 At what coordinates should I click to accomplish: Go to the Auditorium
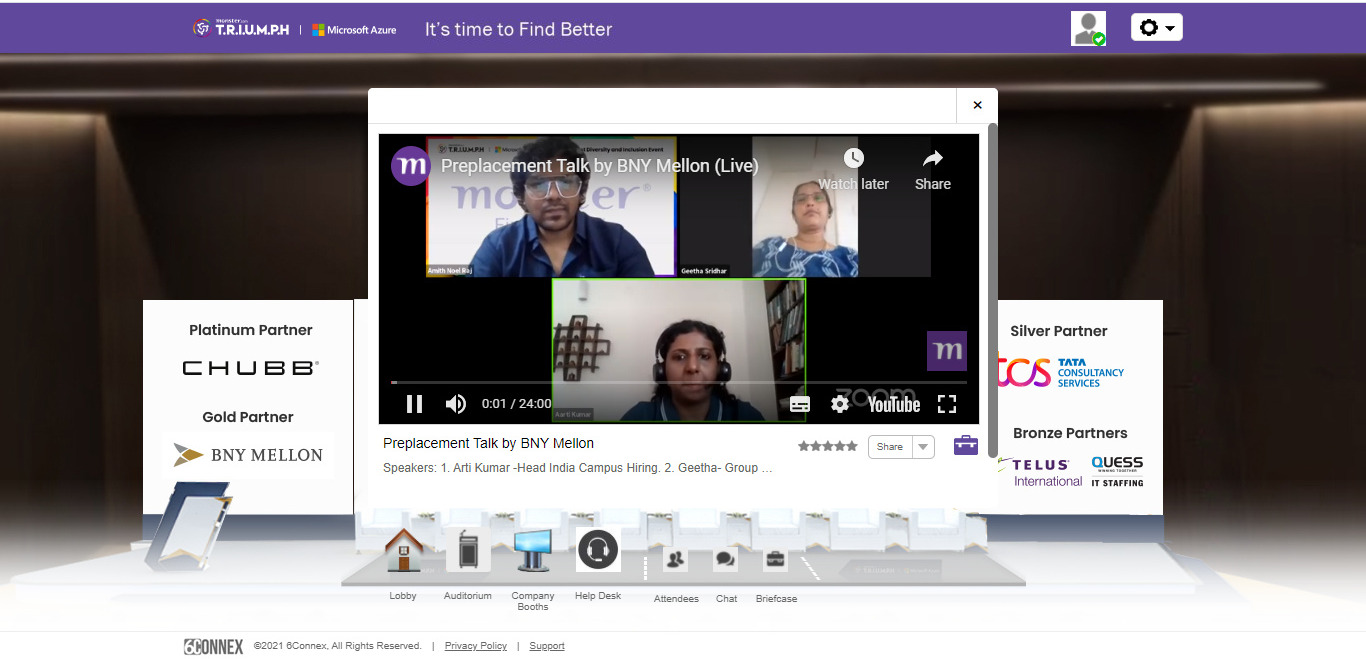(x=468, y=549)
